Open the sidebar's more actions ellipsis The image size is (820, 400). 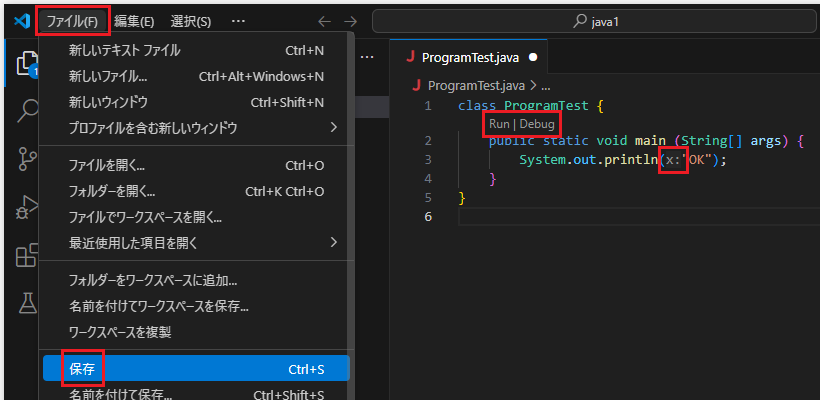pos(367,58)
